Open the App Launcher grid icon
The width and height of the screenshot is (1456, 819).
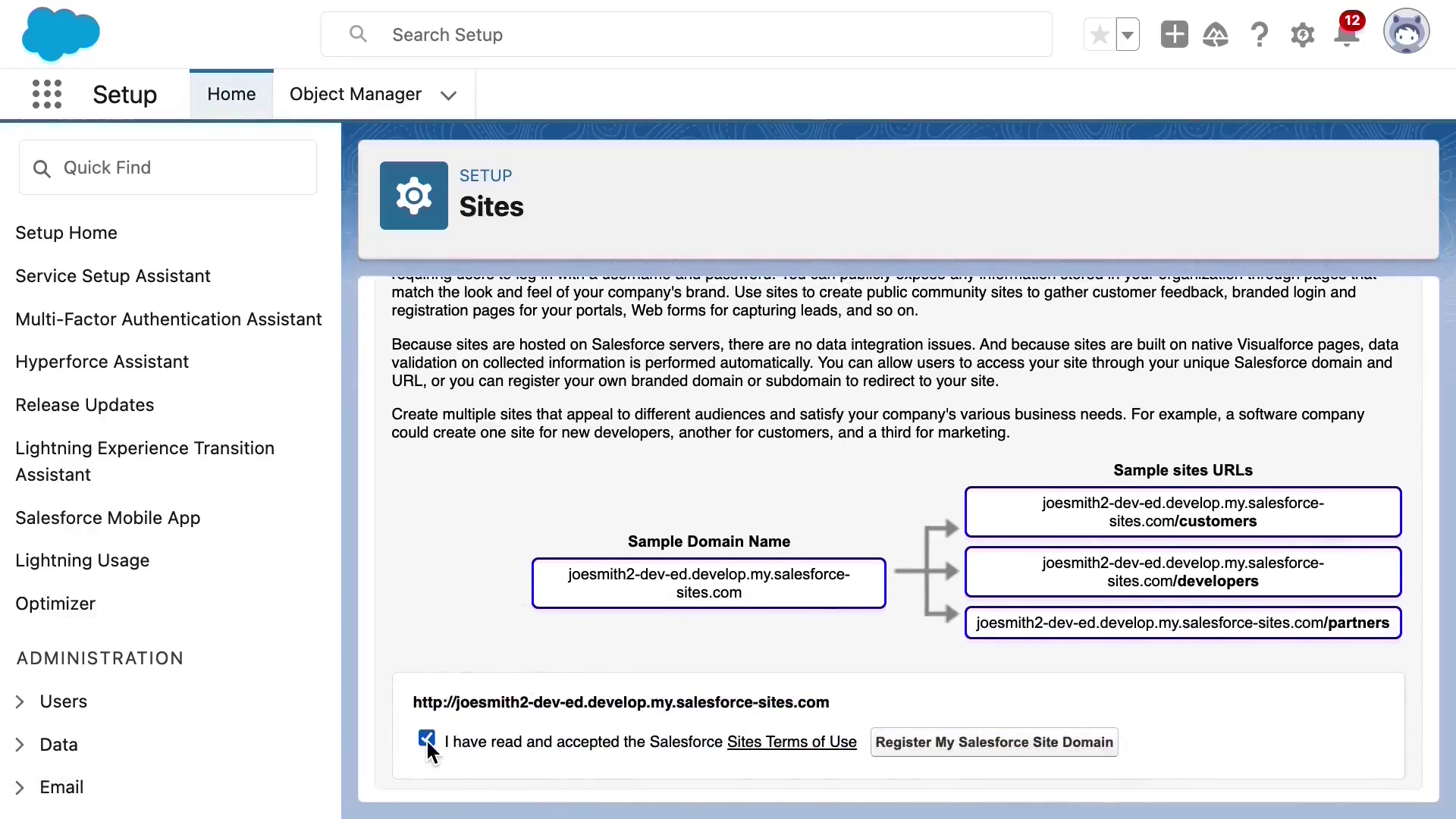[47, 94]
